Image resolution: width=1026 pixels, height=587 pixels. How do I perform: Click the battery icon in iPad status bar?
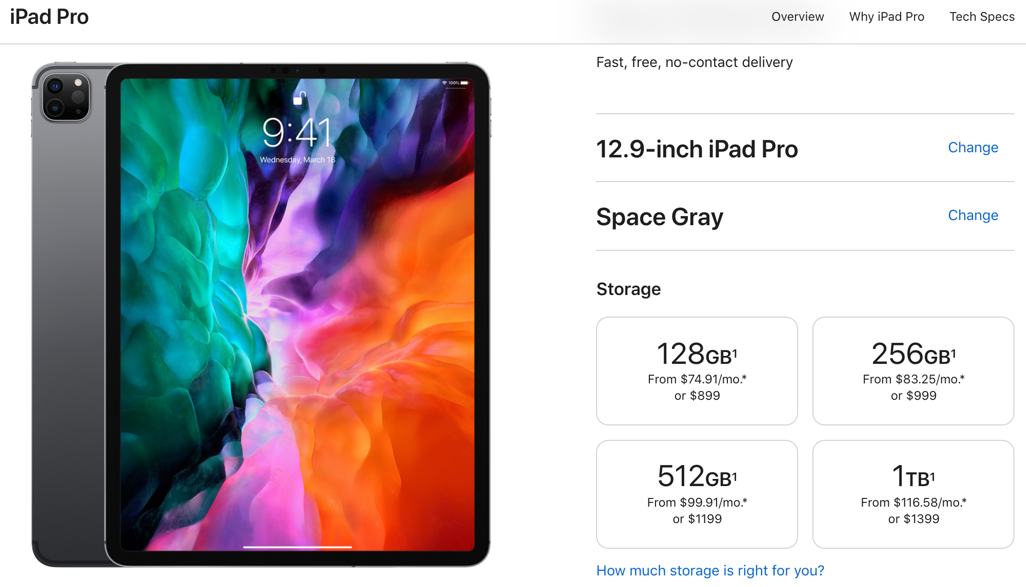click(x=464, y=83)
